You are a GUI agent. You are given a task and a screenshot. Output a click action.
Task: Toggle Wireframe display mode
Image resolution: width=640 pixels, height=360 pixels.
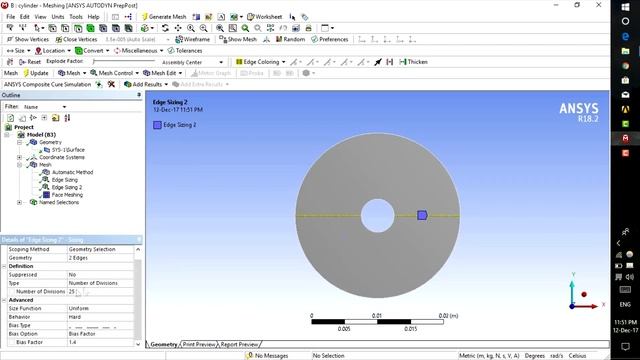pyautogui.click(x=192, y=39)
